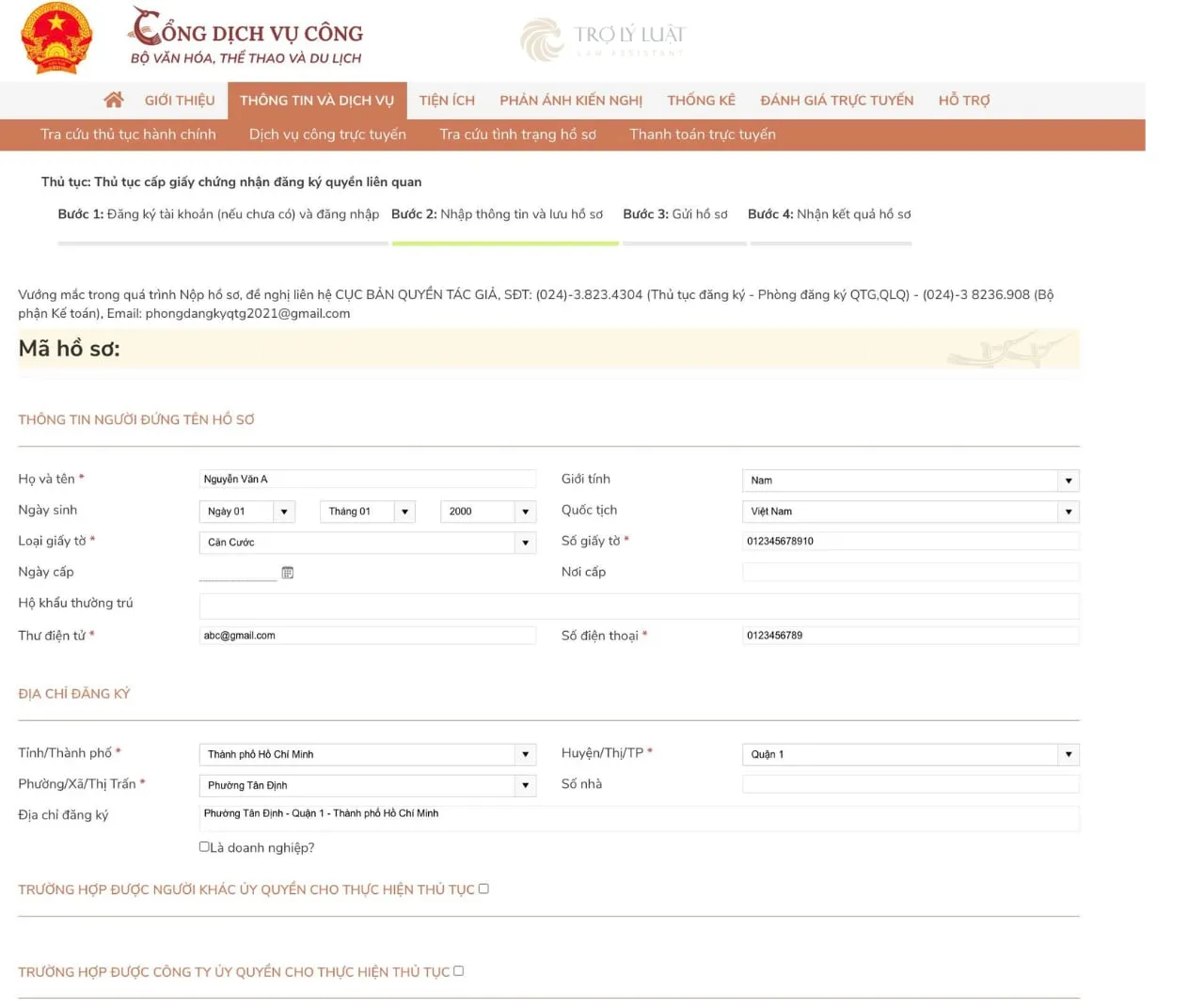
Task: Open the Loại giấy tờ dropdown
Action: pyautogui.click(x=367, y=543)
